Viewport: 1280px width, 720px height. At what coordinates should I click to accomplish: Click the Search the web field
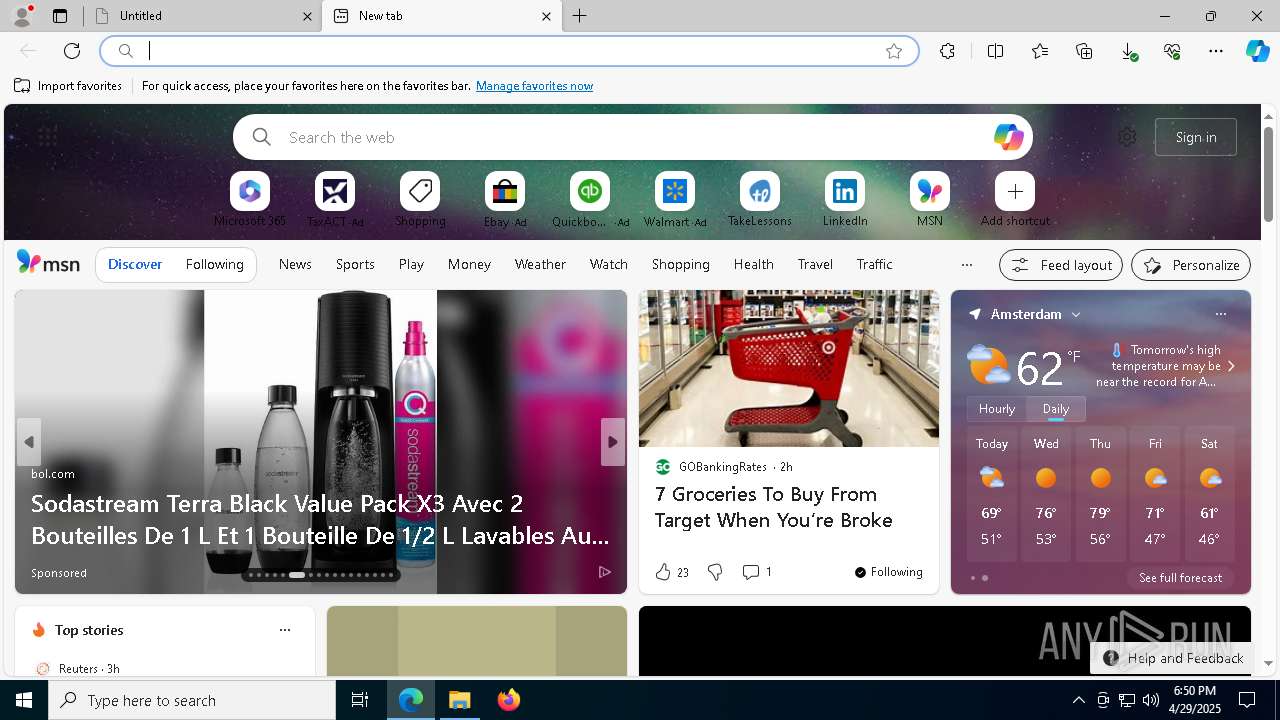point(633,137)
